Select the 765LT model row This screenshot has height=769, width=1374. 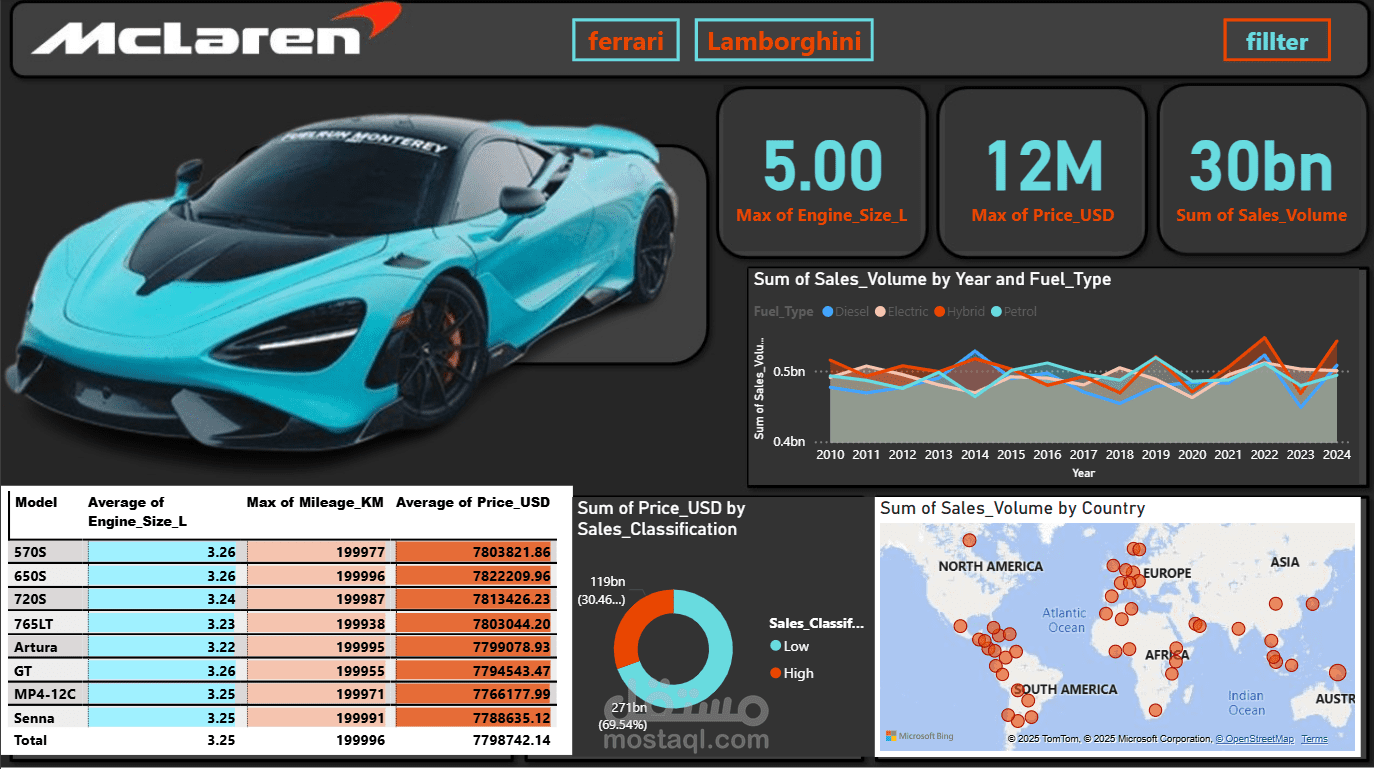pyautogui.click(x=282, y=623)
